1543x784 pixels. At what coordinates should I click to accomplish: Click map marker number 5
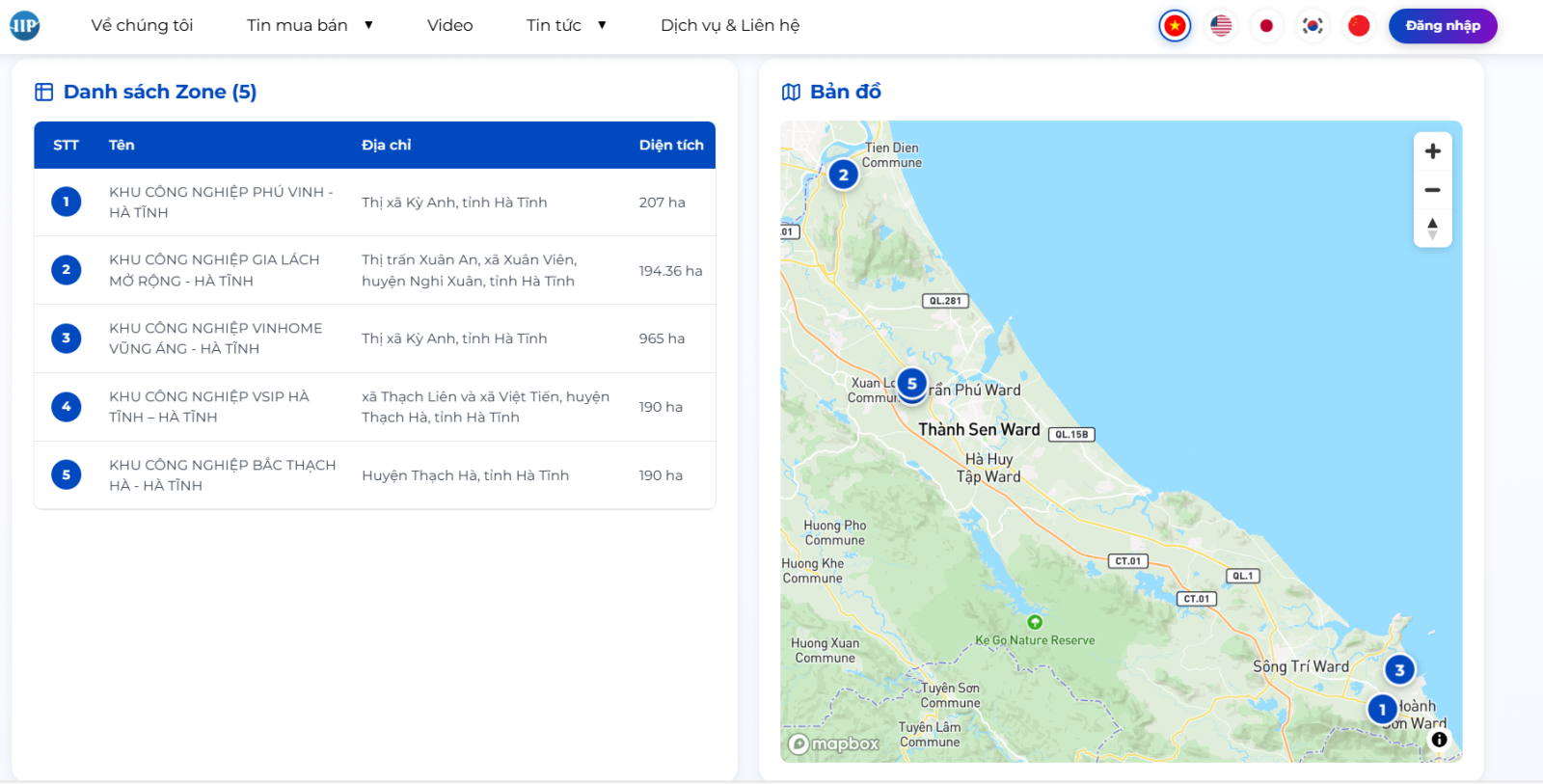[x=912, y=384]
